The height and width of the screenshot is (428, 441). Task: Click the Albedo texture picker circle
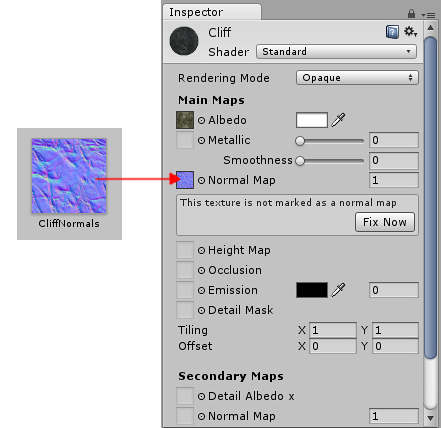201,120
